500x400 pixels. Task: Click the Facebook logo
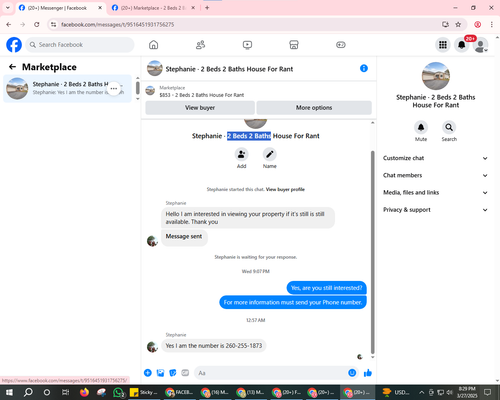pyautogui.click(x=14, y=45)
